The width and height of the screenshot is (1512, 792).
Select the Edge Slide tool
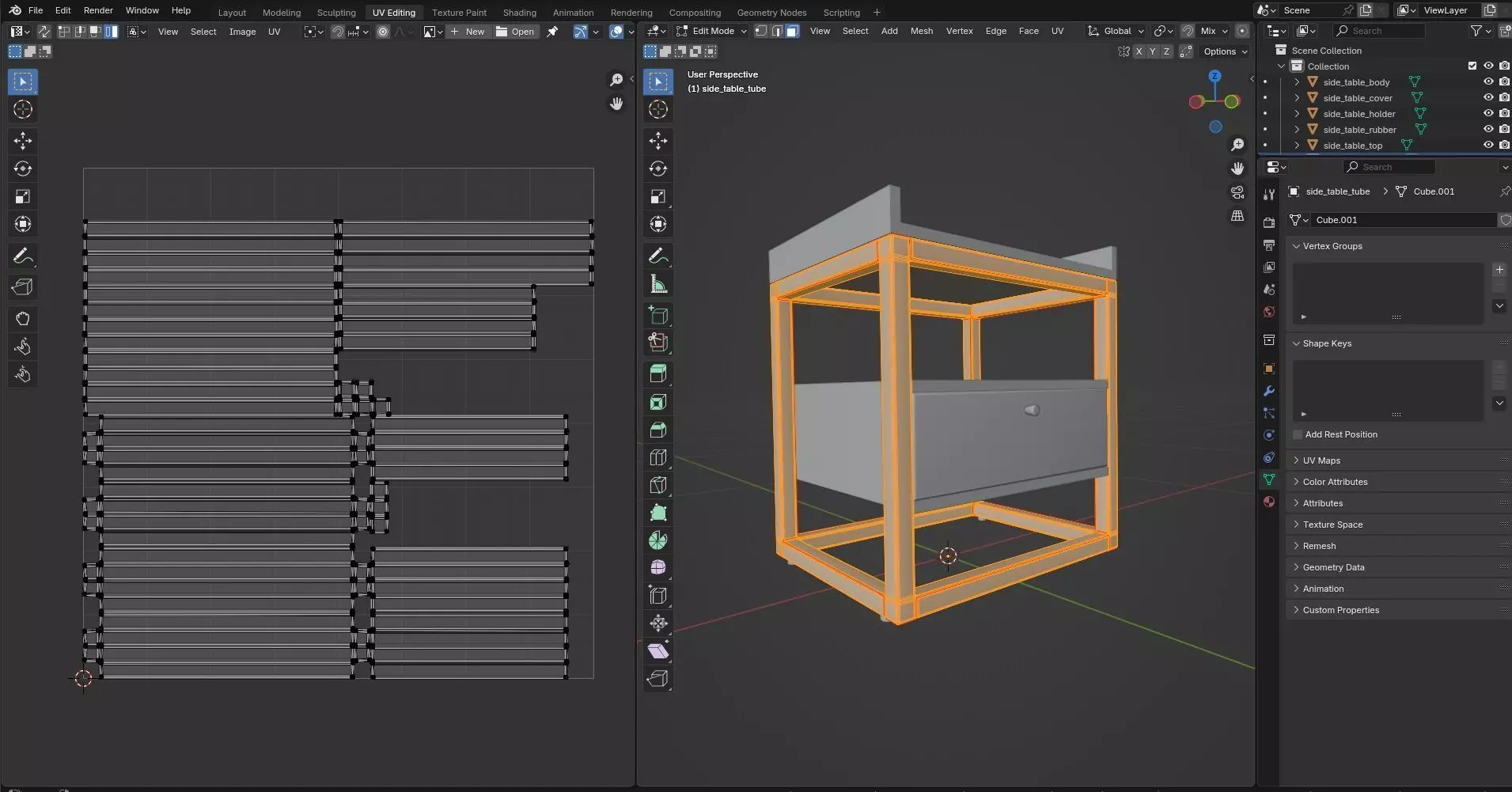pos(658,596)
